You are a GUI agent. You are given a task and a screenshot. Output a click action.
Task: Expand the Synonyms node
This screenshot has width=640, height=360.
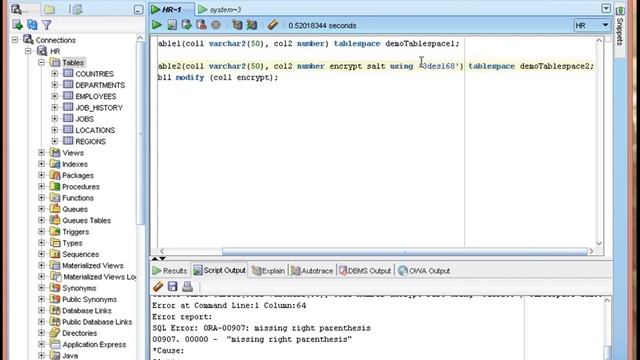[42, 288]
